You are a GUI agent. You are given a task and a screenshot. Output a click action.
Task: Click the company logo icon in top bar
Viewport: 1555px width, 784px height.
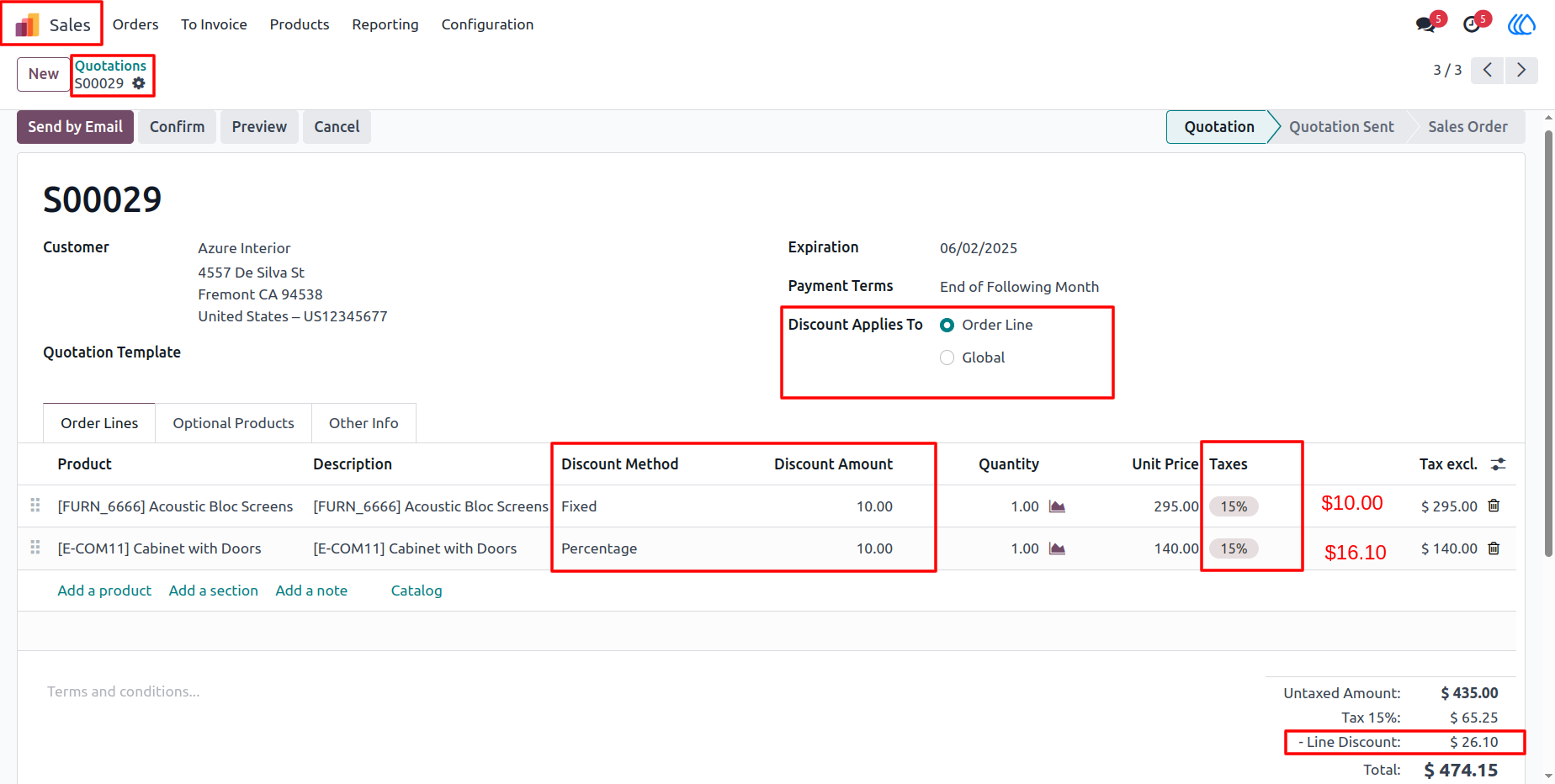pyautogui.click(x=1521, y=24)
